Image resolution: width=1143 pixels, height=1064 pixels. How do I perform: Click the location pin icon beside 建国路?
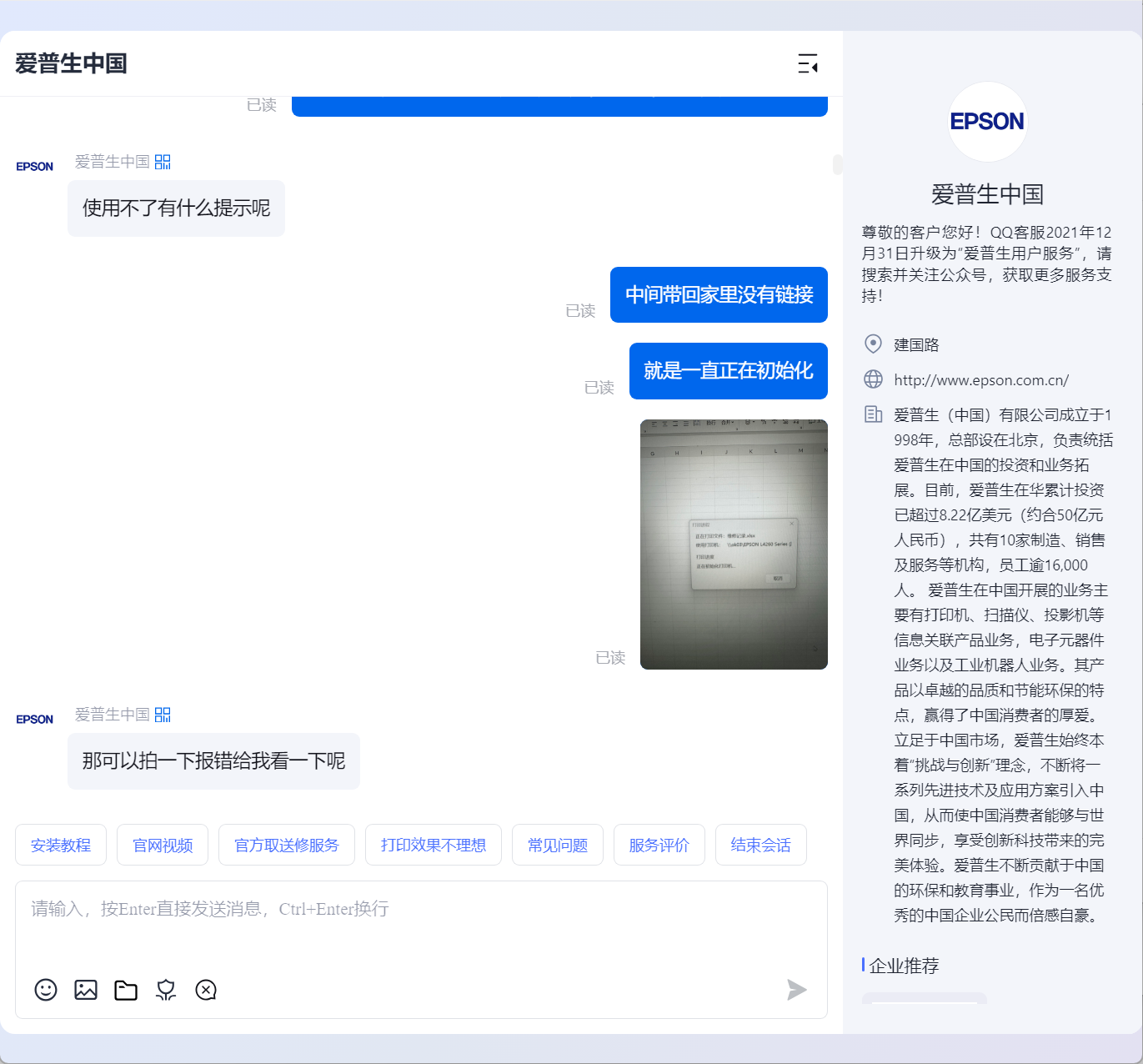tap(873, 344)
